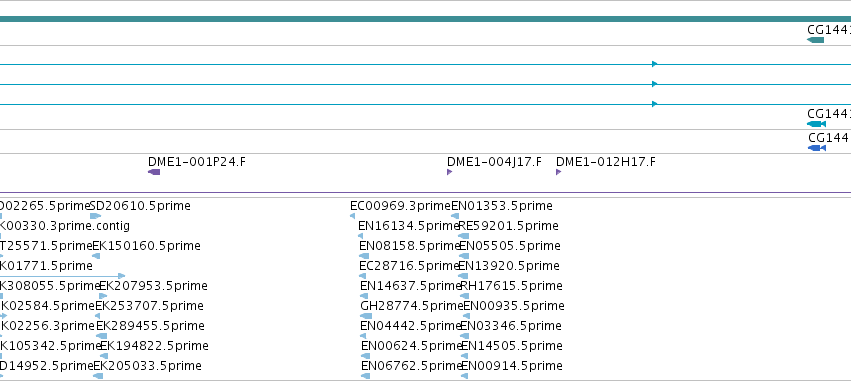Select the EK207953.5prime feature glyph
The width and height of the screenshot is (851, 381).
coord(103,296)
